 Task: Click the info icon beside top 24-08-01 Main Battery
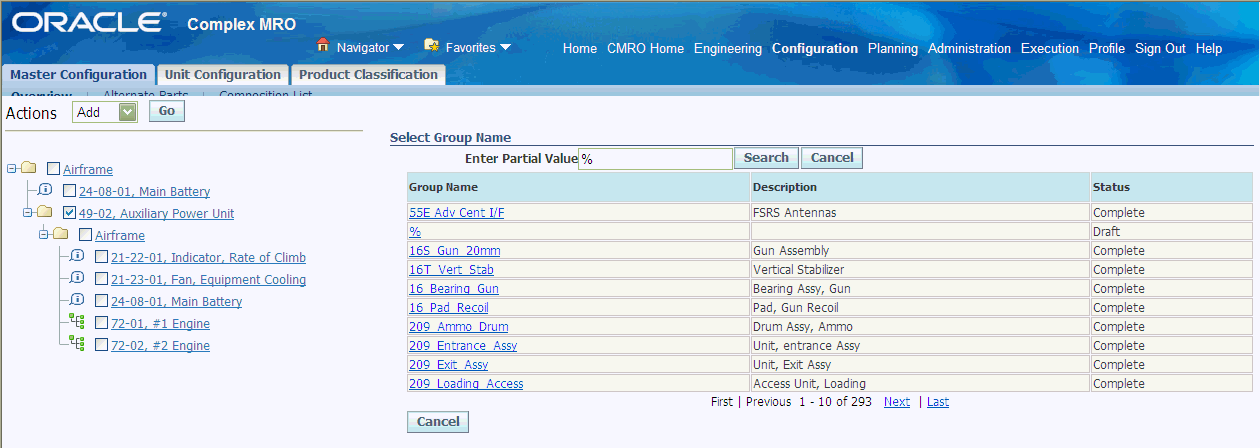point(46,190)
